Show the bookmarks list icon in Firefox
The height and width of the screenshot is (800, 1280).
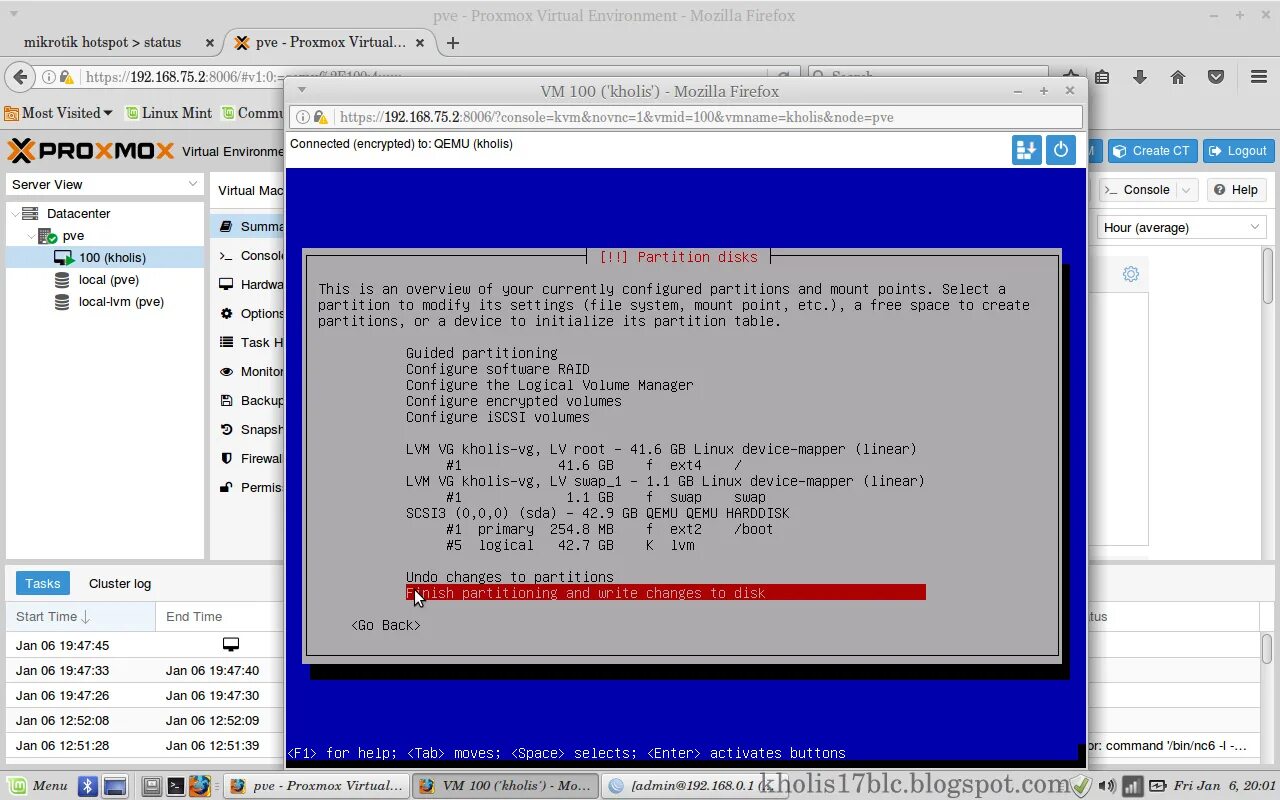(1102, 77)
